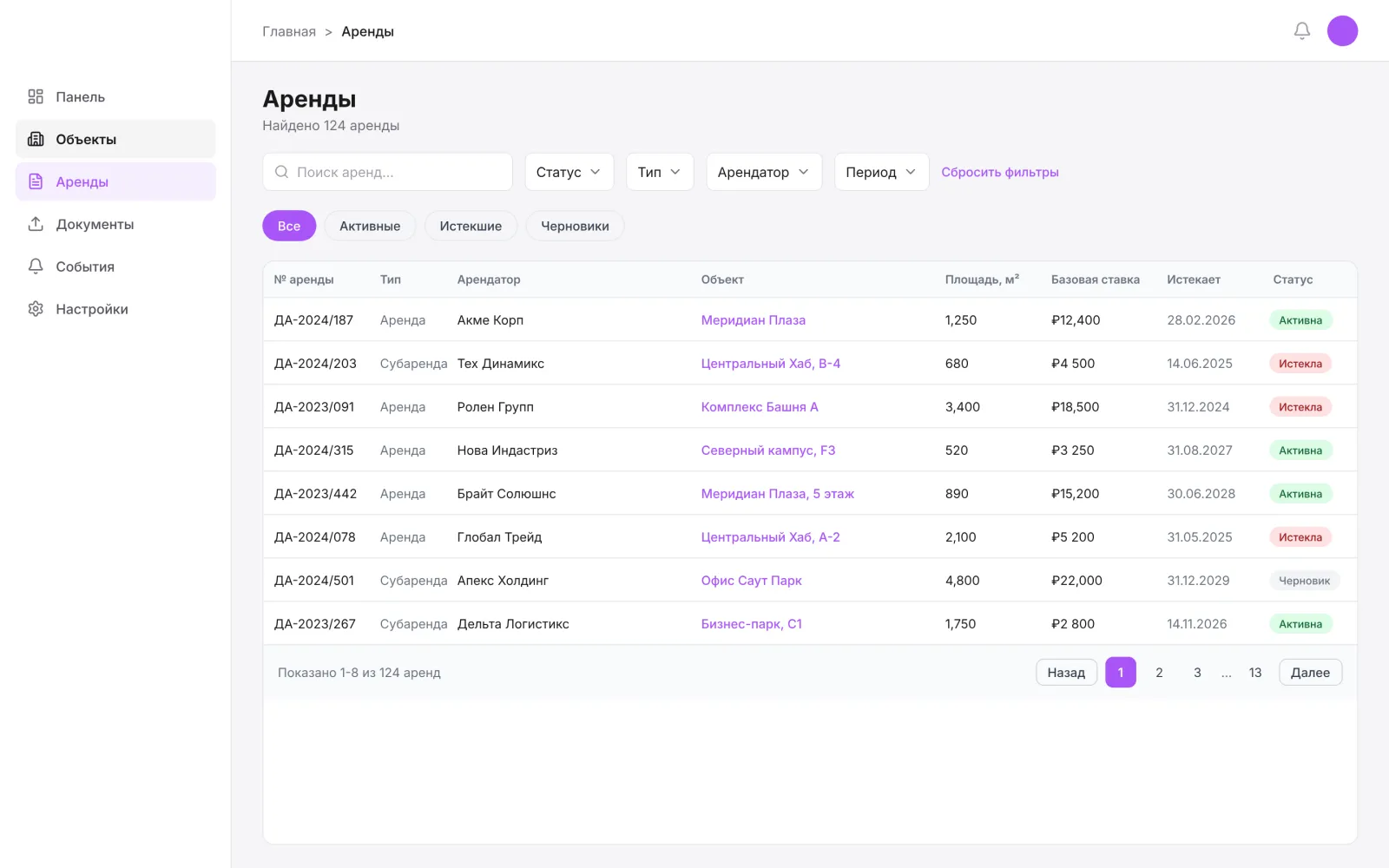Sort by the Истекает column header

tap(1193, 279)
